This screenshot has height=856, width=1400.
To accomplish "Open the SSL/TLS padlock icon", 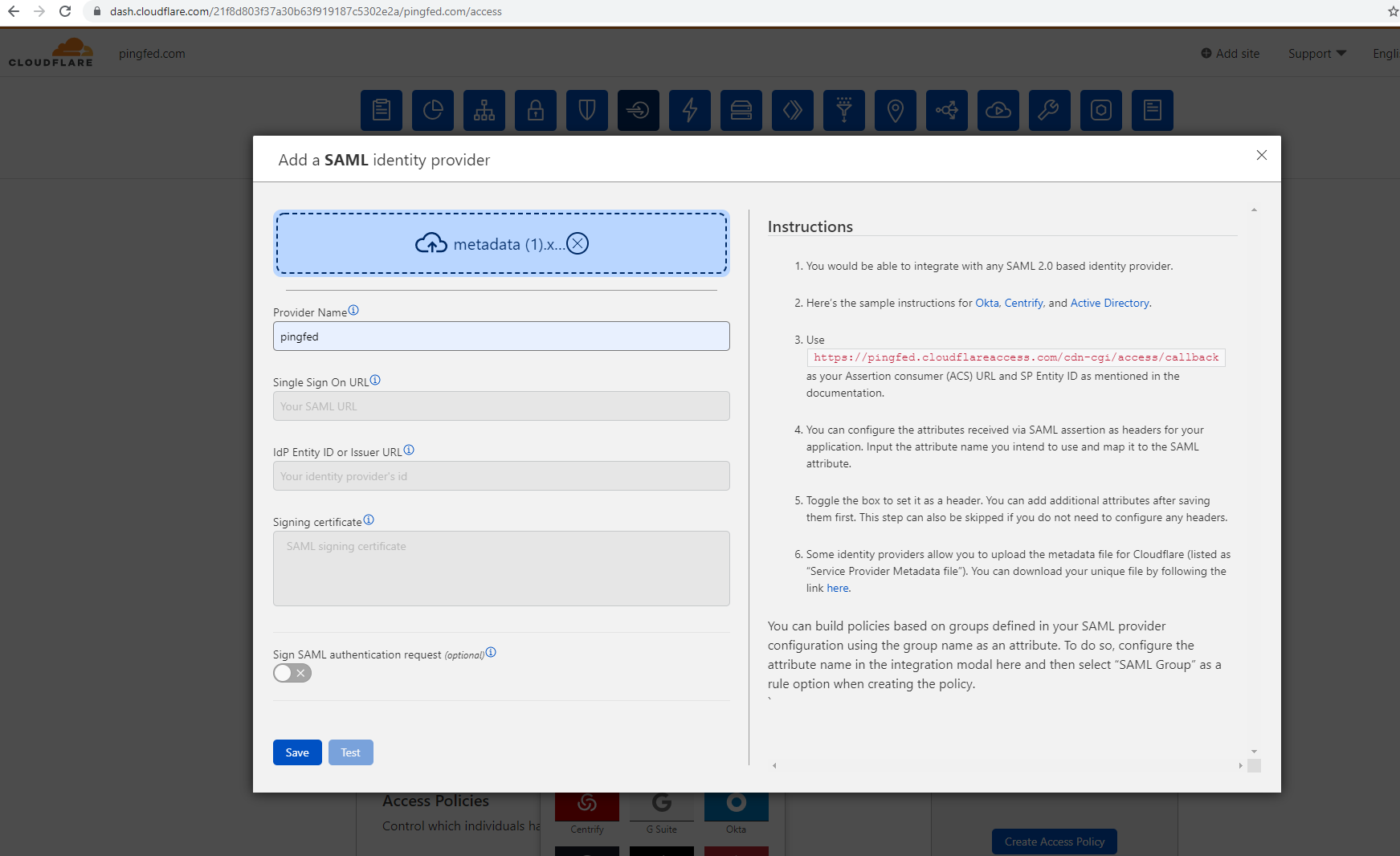I will 536,110.
